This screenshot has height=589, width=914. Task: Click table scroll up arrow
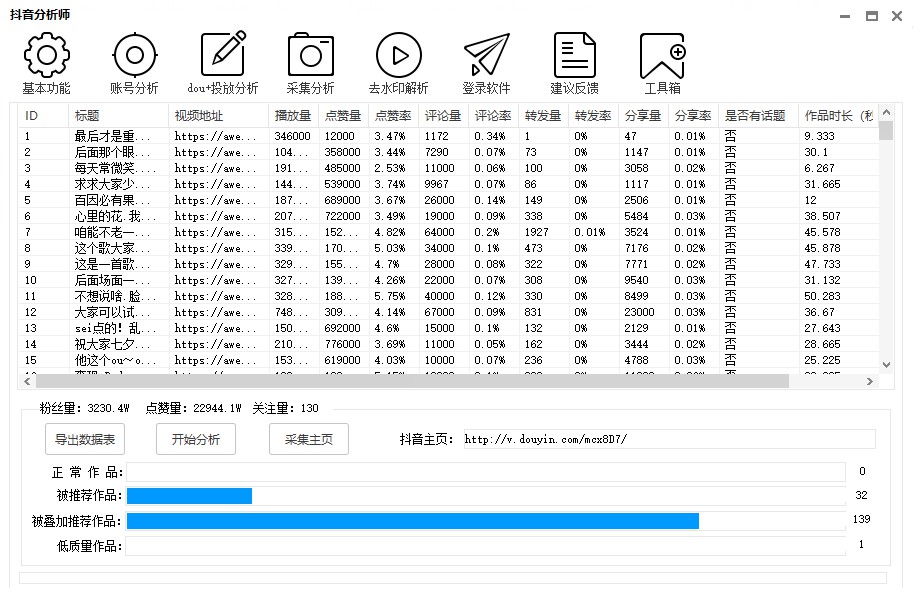pyautogui.click(x=886, y=112)
